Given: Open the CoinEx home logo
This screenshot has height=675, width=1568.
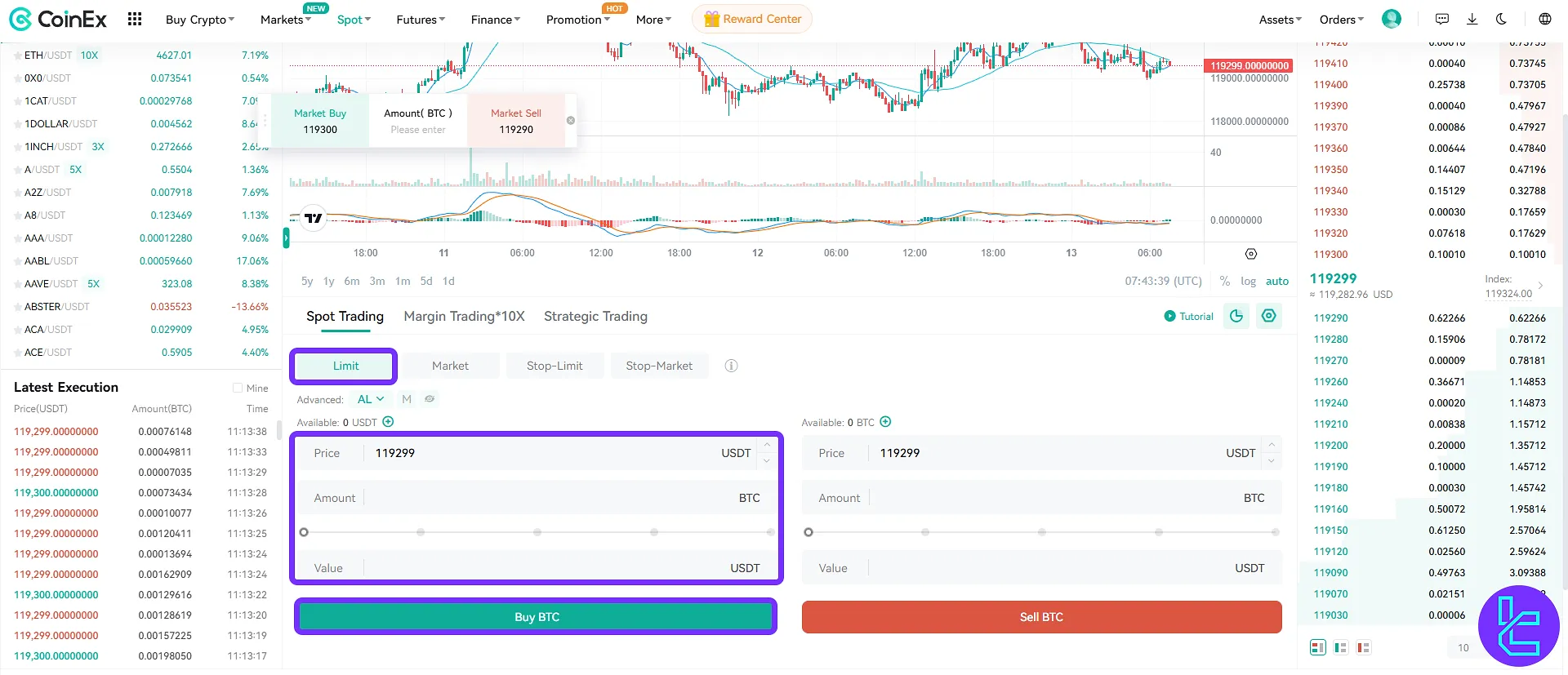Looking at the screenshot, I should coord(57,19).
